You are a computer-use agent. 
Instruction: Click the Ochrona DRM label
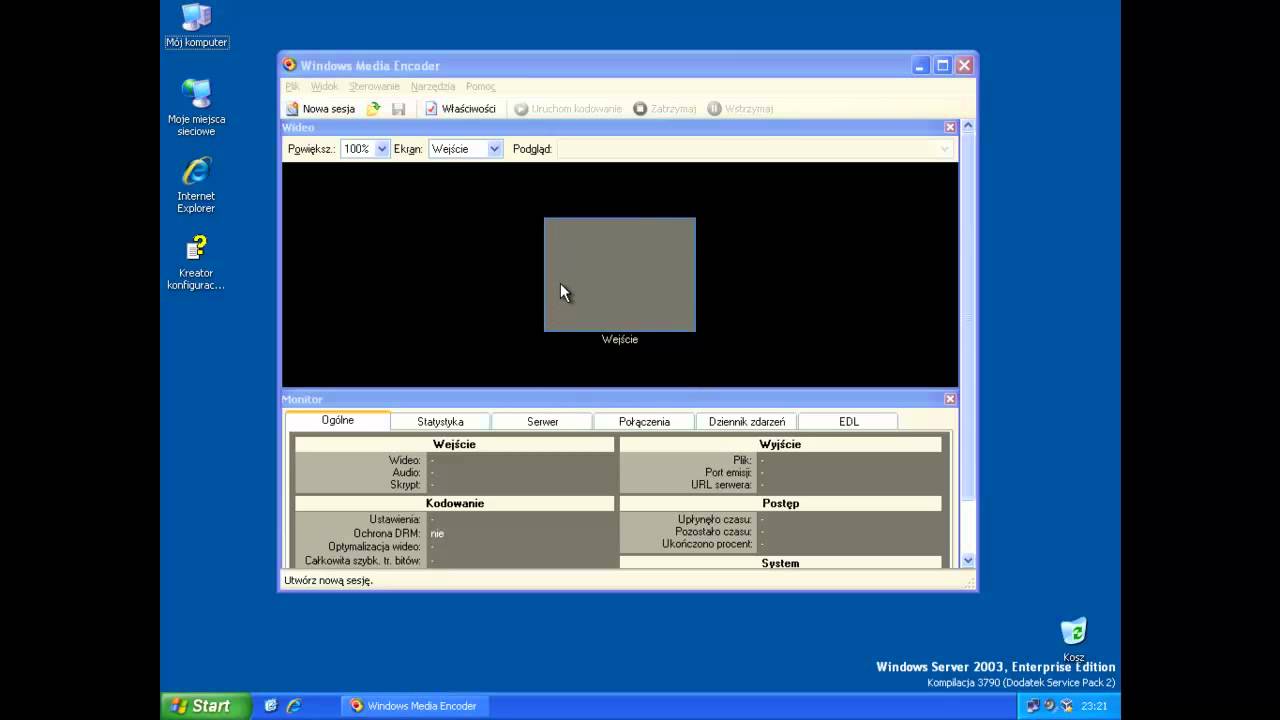point(386,534)
